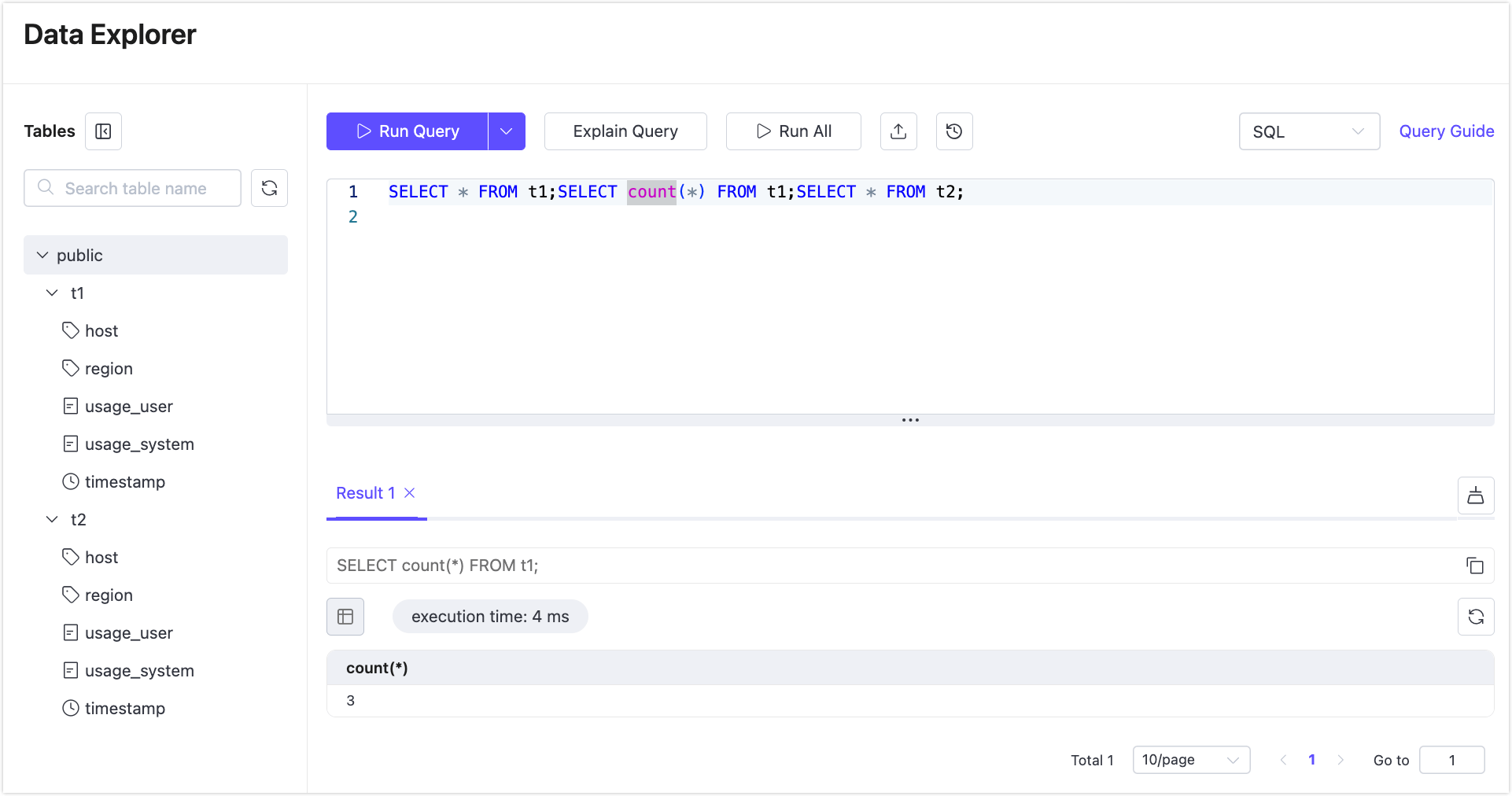1512x796 pixels.
Task: Click the Go to page input field
Action: 1451,760
